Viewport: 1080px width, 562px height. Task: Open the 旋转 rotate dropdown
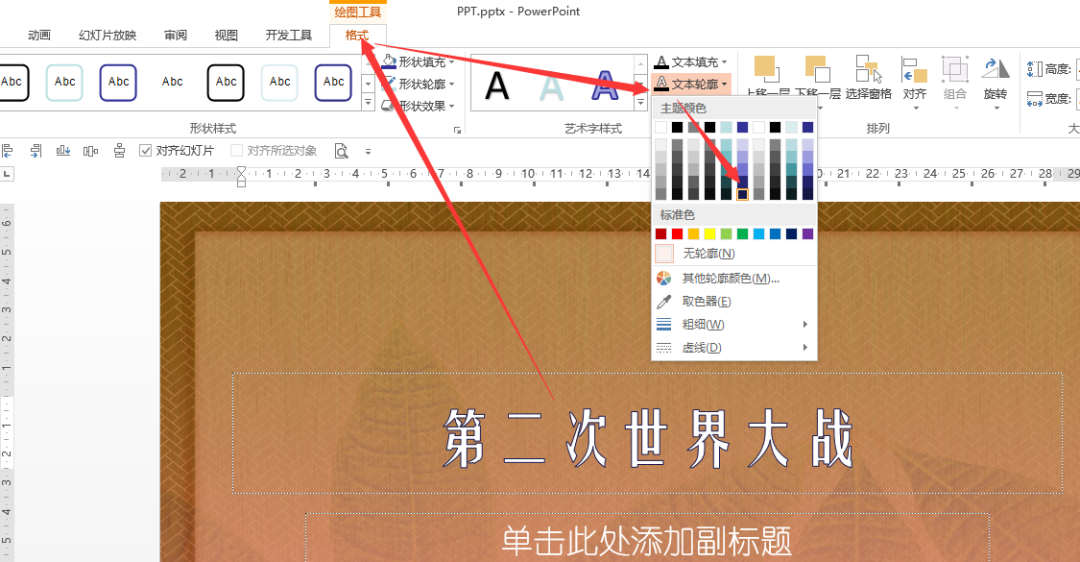point(995,83)
